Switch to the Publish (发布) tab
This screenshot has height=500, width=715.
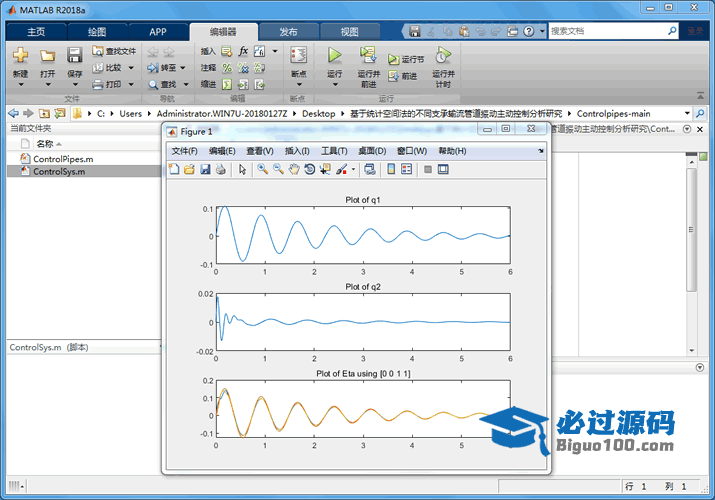pos(288,32)
